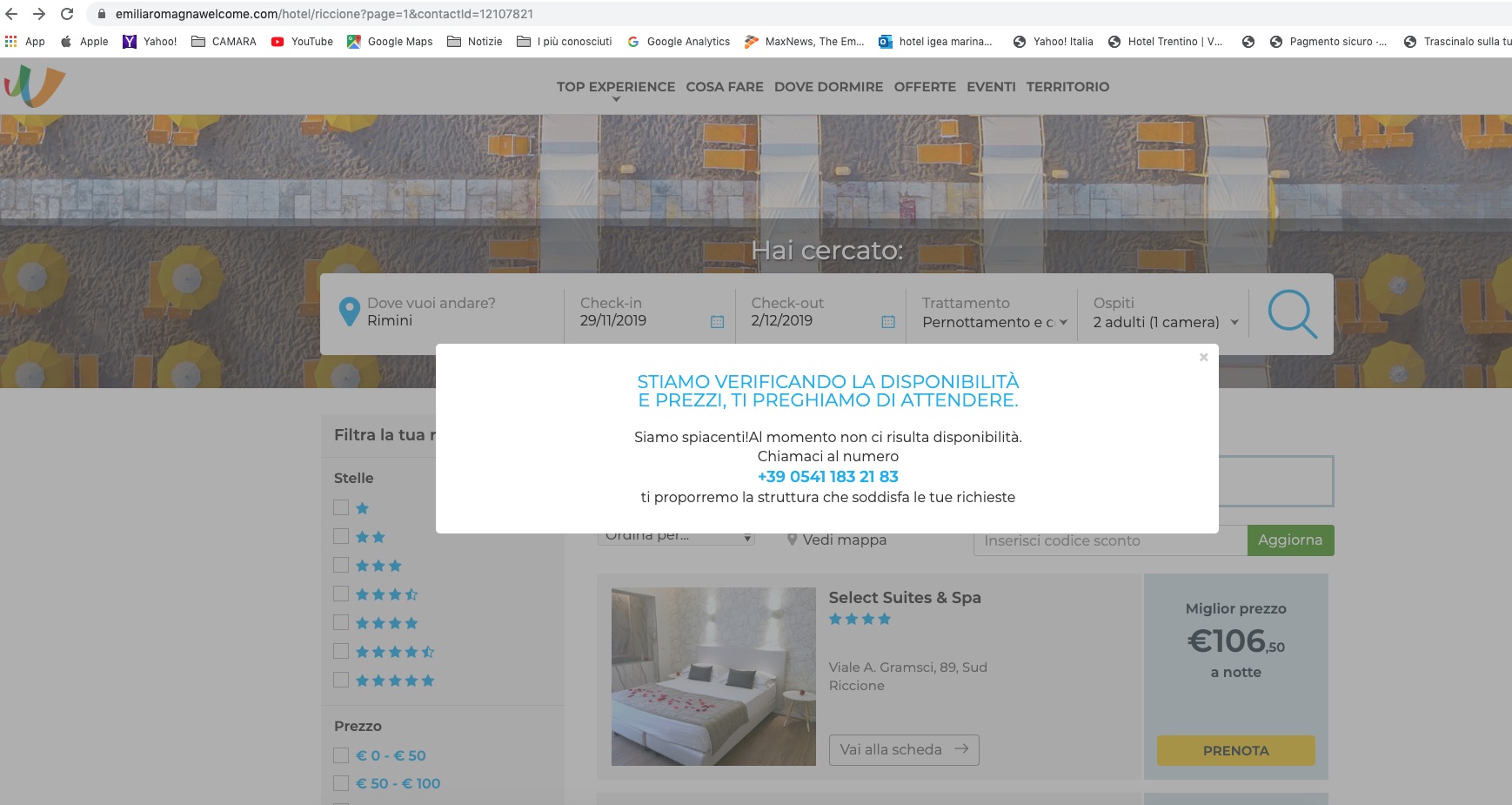Screen dimensions: 1512x805
Task: Click Vai alla scheda button
Action: coord(904,749)
